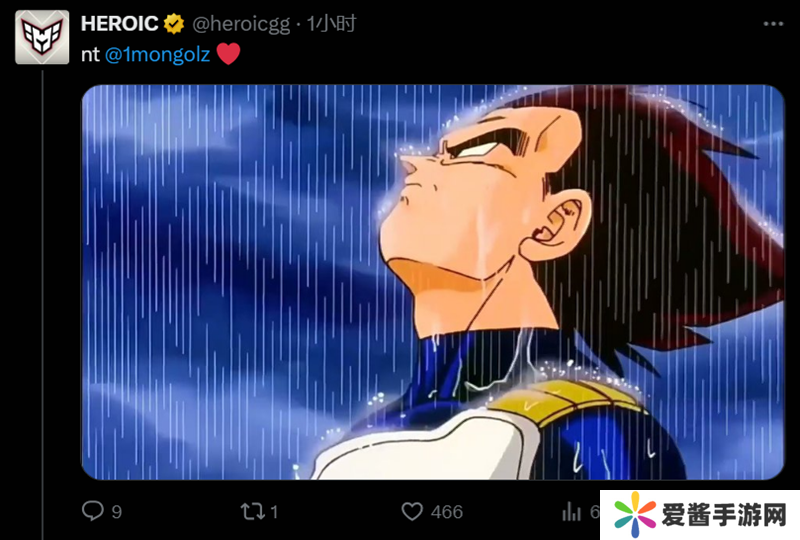800x540 pixels.
Task: Open the views bar chart icon
Action: pyautogui.click(x=571, y=511)
